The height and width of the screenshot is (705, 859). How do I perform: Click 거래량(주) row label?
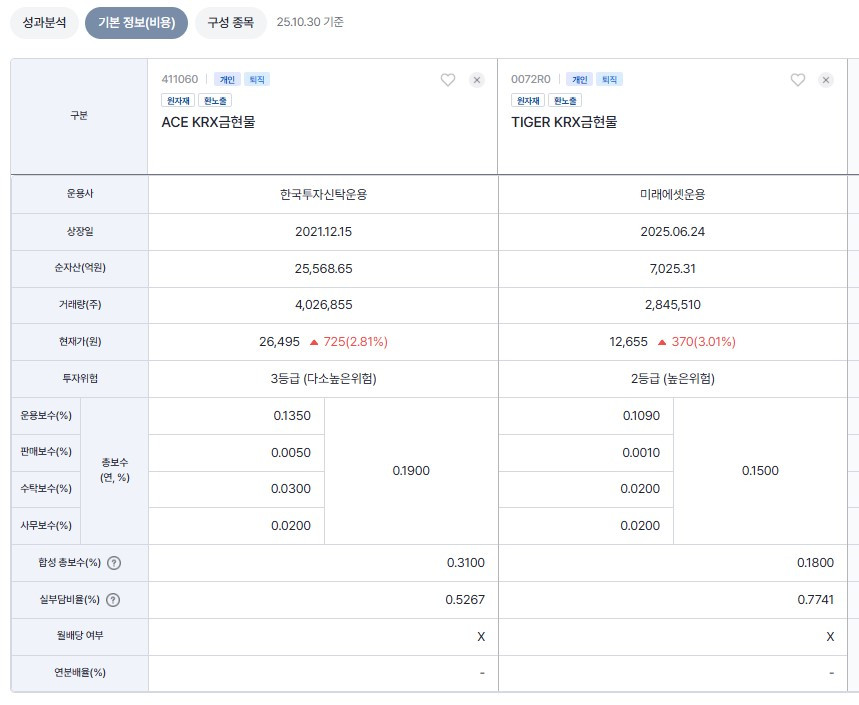point(80,305)
